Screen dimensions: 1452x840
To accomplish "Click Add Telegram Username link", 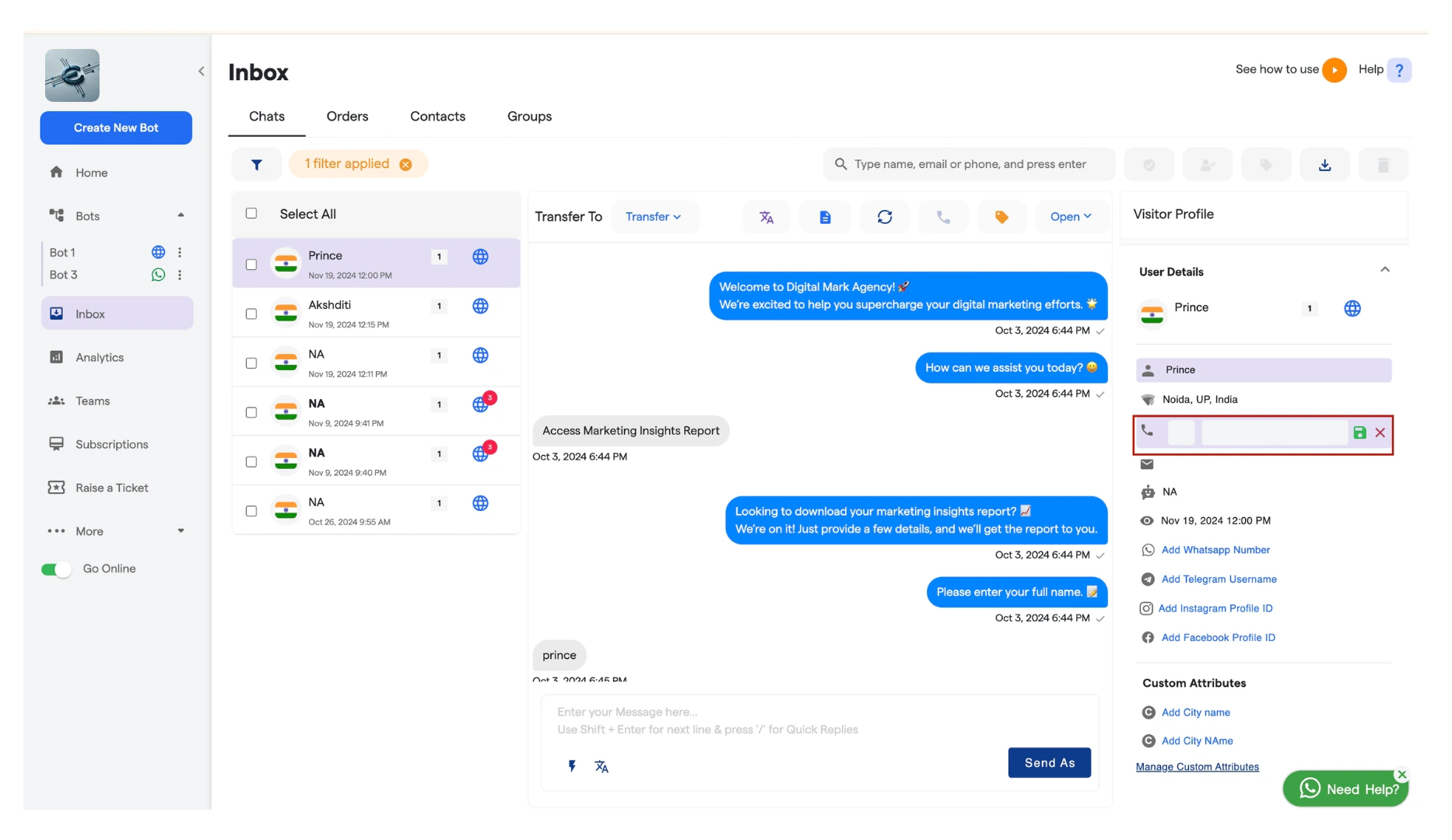I will click(1219, 579).
